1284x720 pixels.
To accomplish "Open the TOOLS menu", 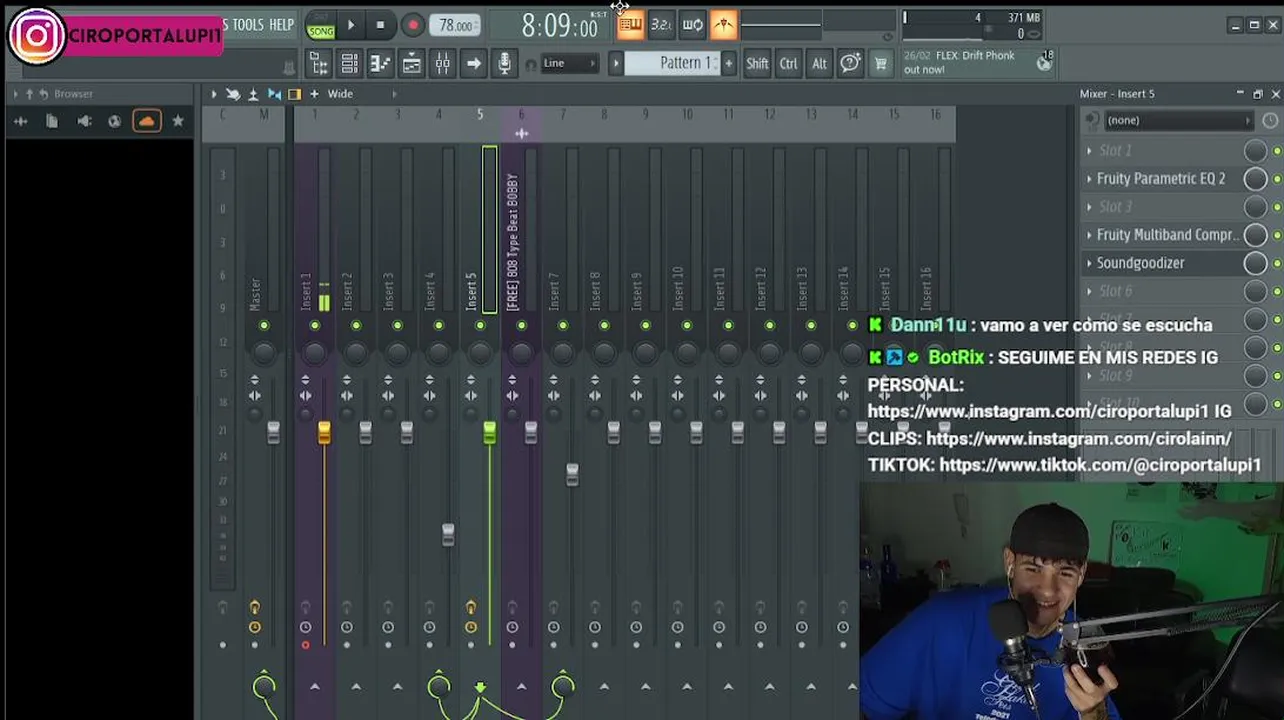I will click(x=246, y=25).
